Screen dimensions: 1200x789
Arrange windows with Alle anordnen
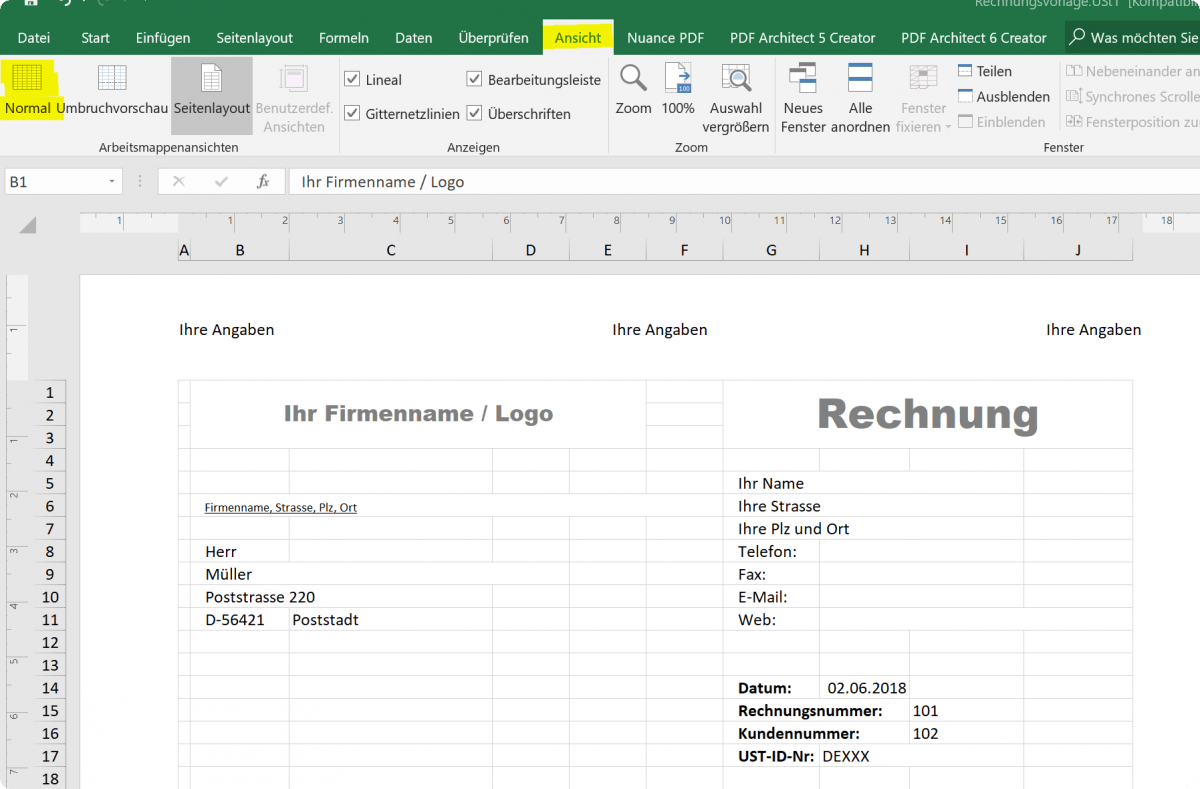(860, 95)
